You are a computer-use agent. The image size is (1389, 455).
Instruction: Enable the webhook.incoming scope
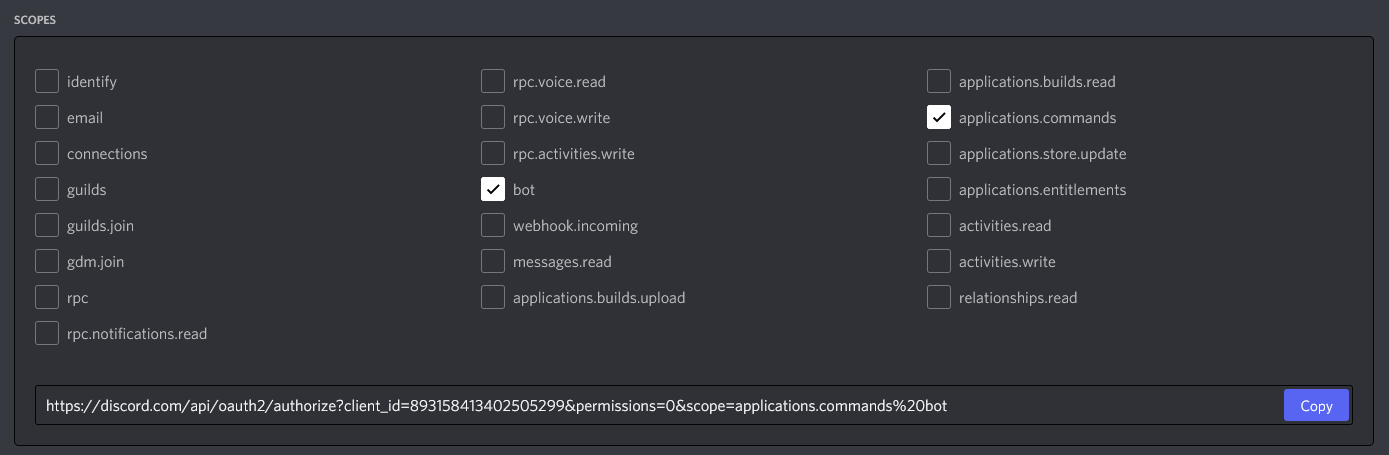point(493,225)
